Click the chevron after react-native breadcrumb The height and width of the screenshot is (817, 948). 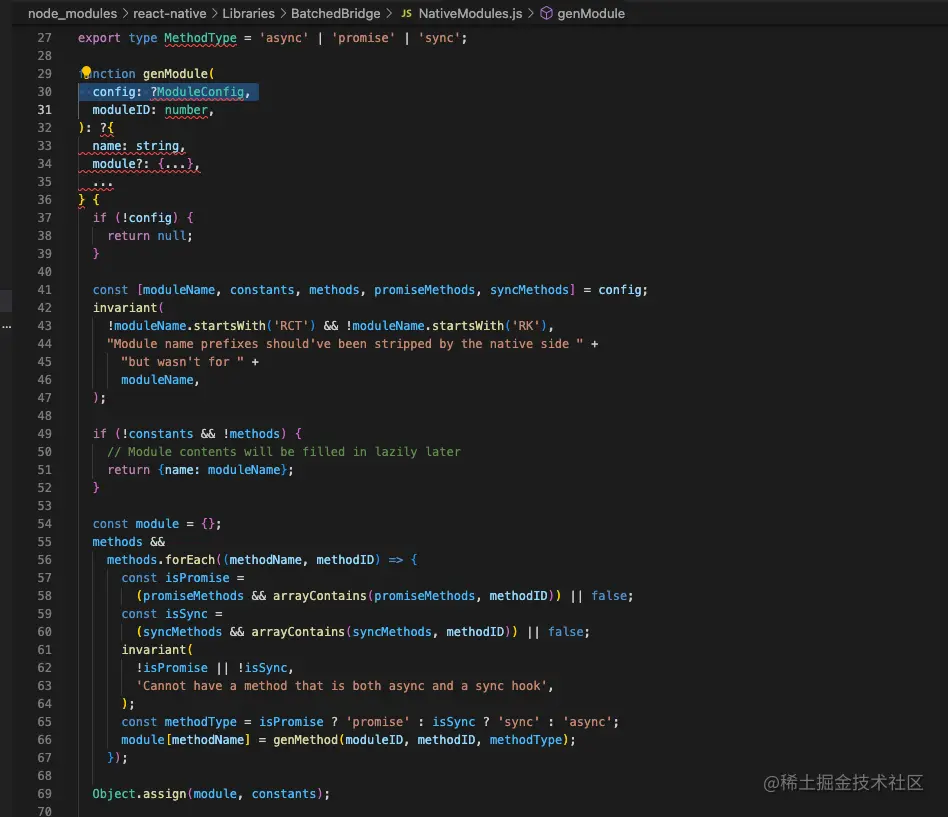(x=215, y=13)
